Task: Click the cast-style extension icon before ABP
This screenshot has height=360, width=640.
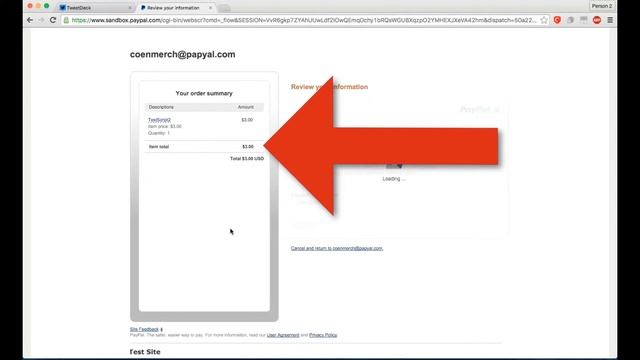Action: 584,20
